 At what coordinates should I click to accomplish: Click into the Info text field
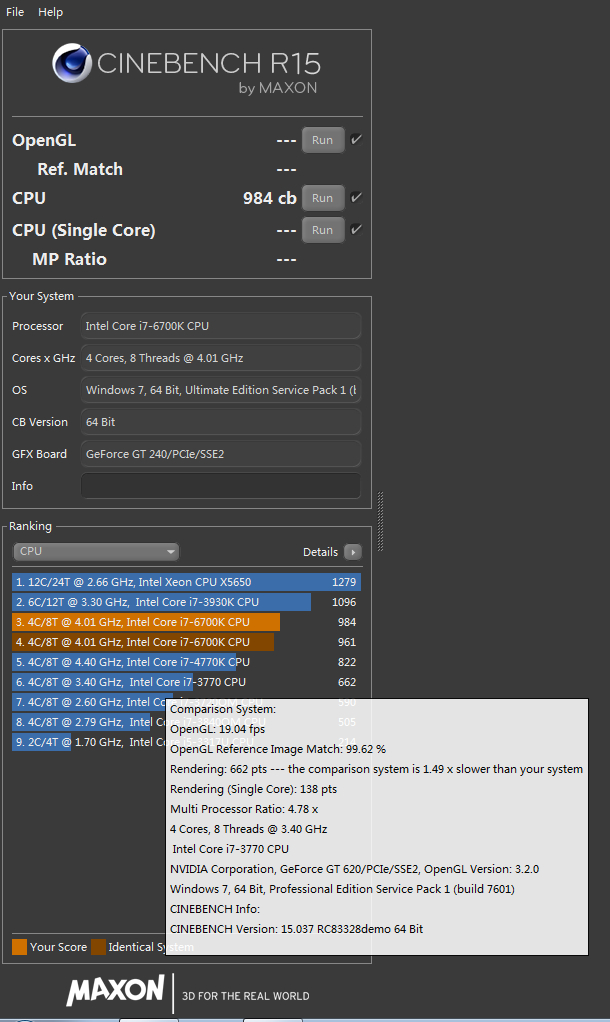pyautogui.click(x=220, y=486)
